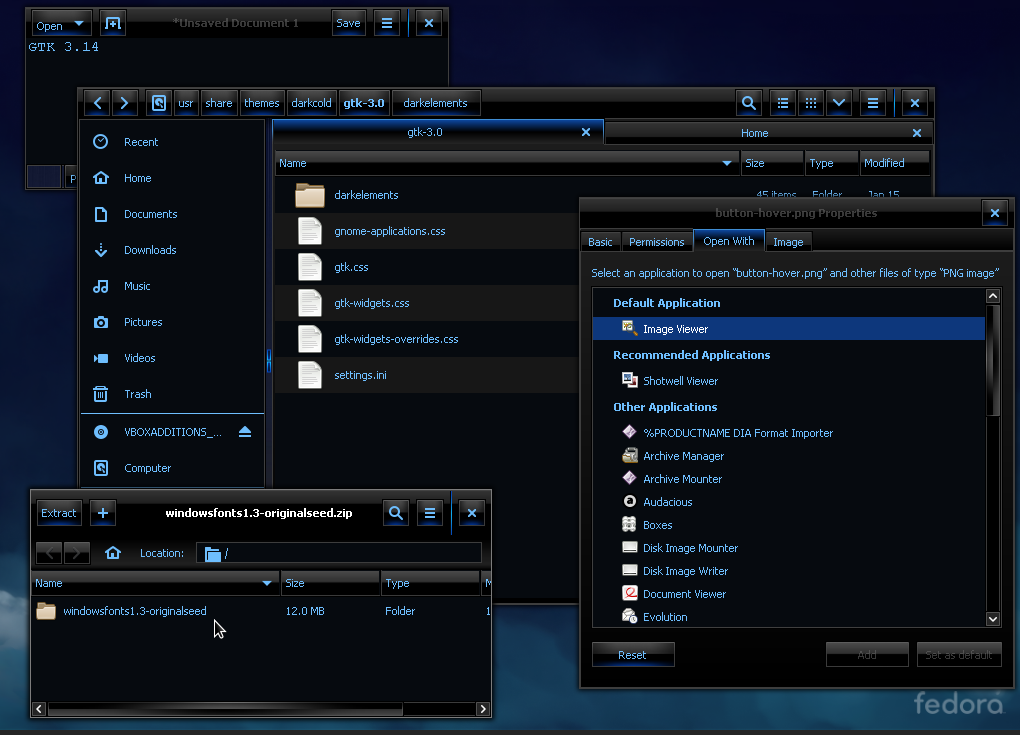Image resolution: width=1020 pixels, height=735 pixels.
Task: Click the Type column header in file manager
Action: [x=831, y=163]
